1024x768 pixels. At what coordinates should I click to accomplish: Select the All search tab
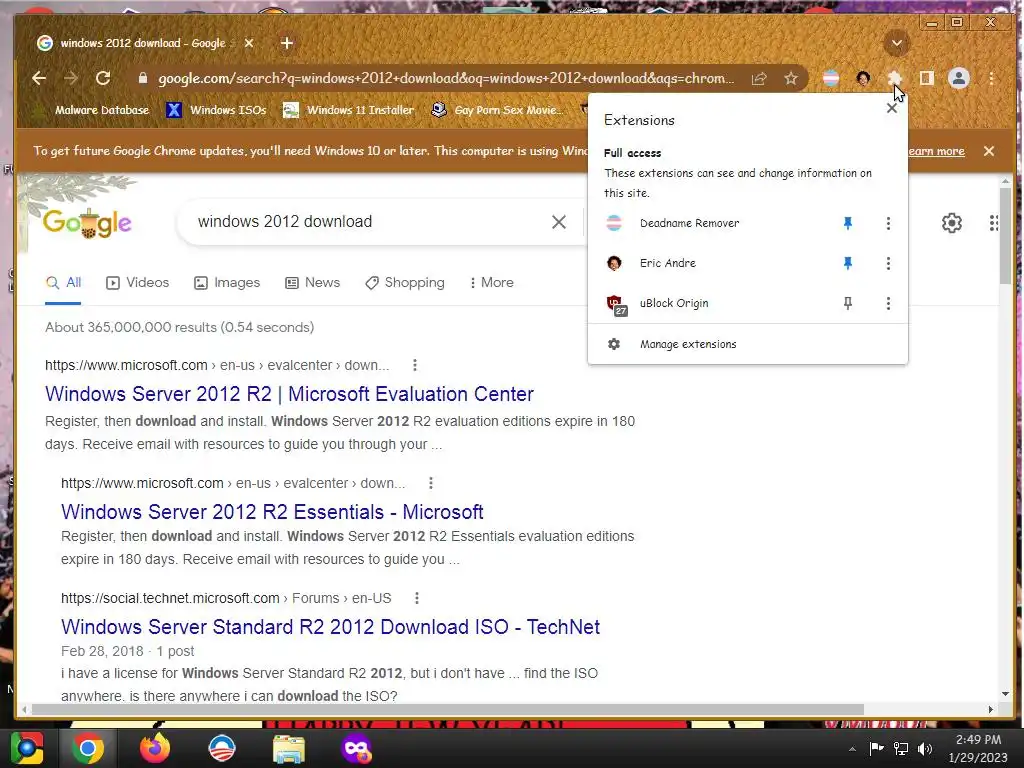point(63,283)
